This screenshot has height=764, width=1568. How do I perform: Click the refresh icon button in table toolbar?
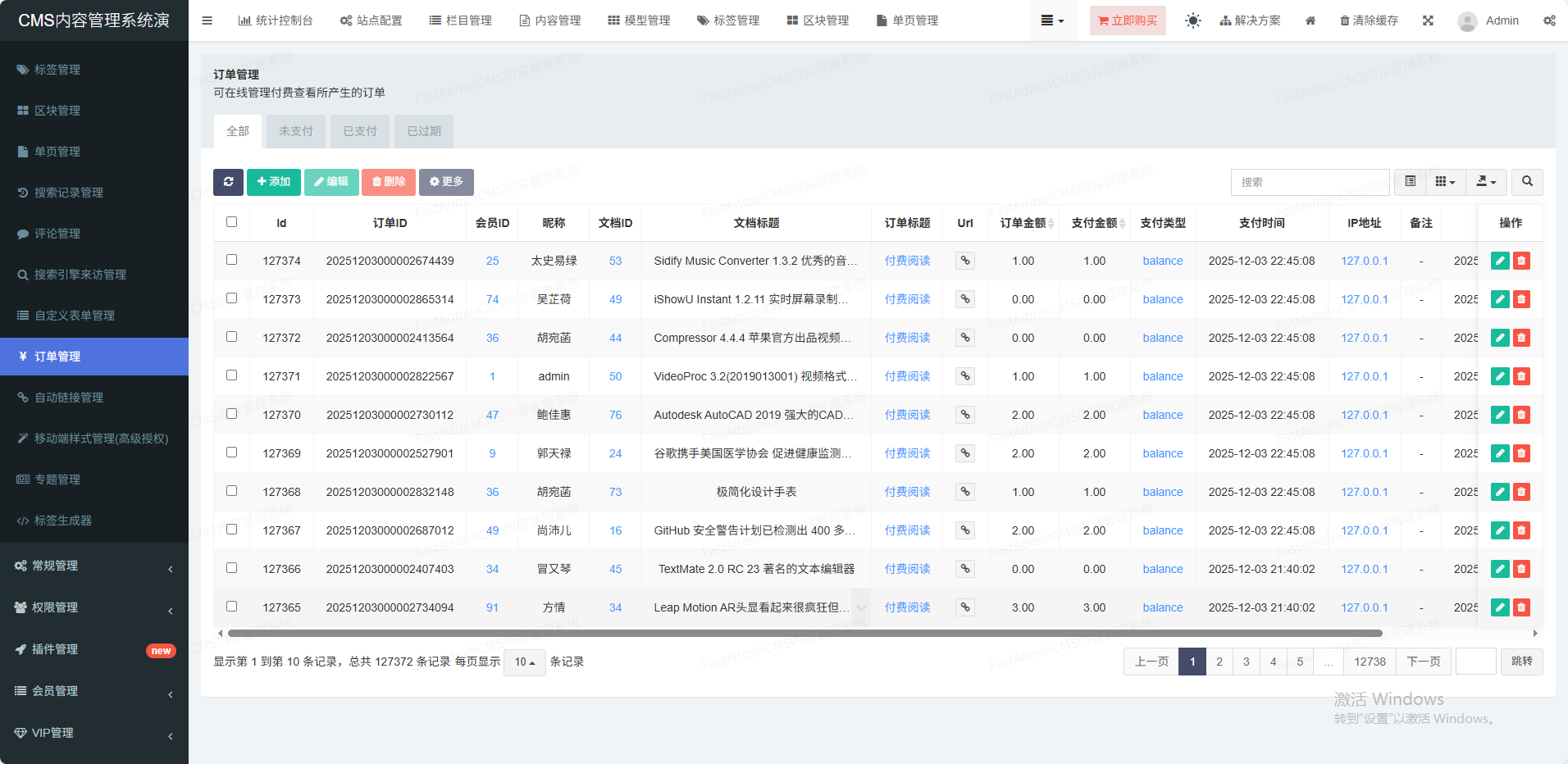point(228,182)
